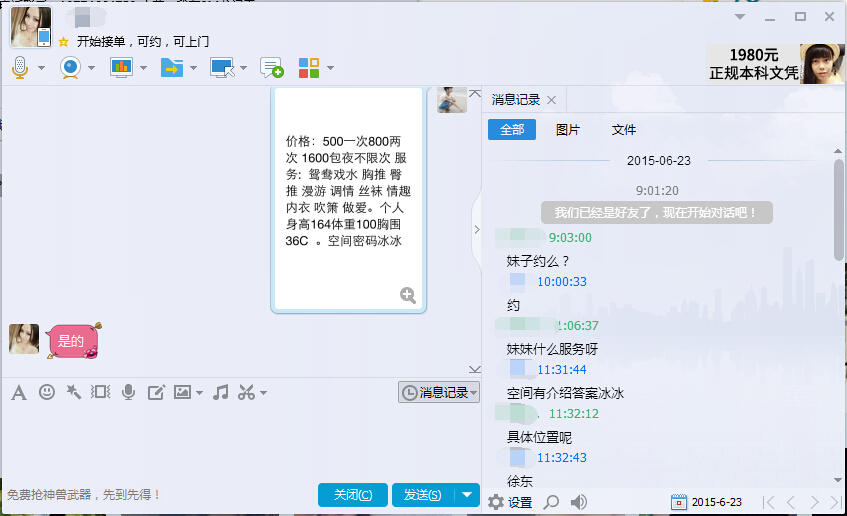Click the message history vertical scrollbar
Image resolution: width=847 pixels, height=516 pixels.
(x=838, y=209)
